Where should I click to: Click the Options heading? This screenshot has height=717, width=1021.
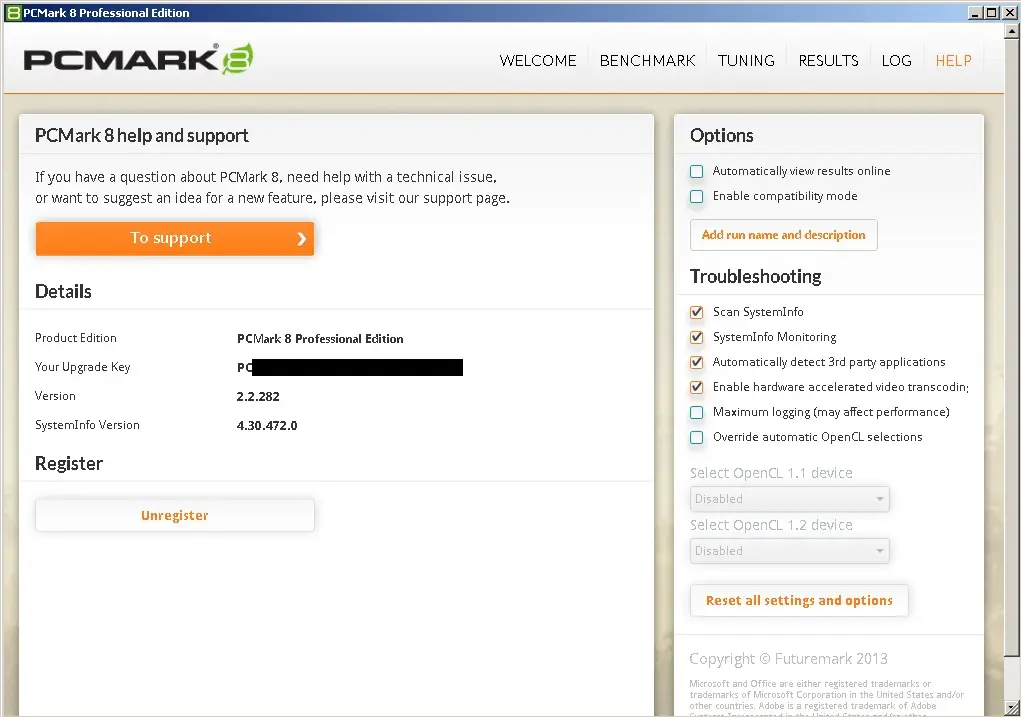721,135
